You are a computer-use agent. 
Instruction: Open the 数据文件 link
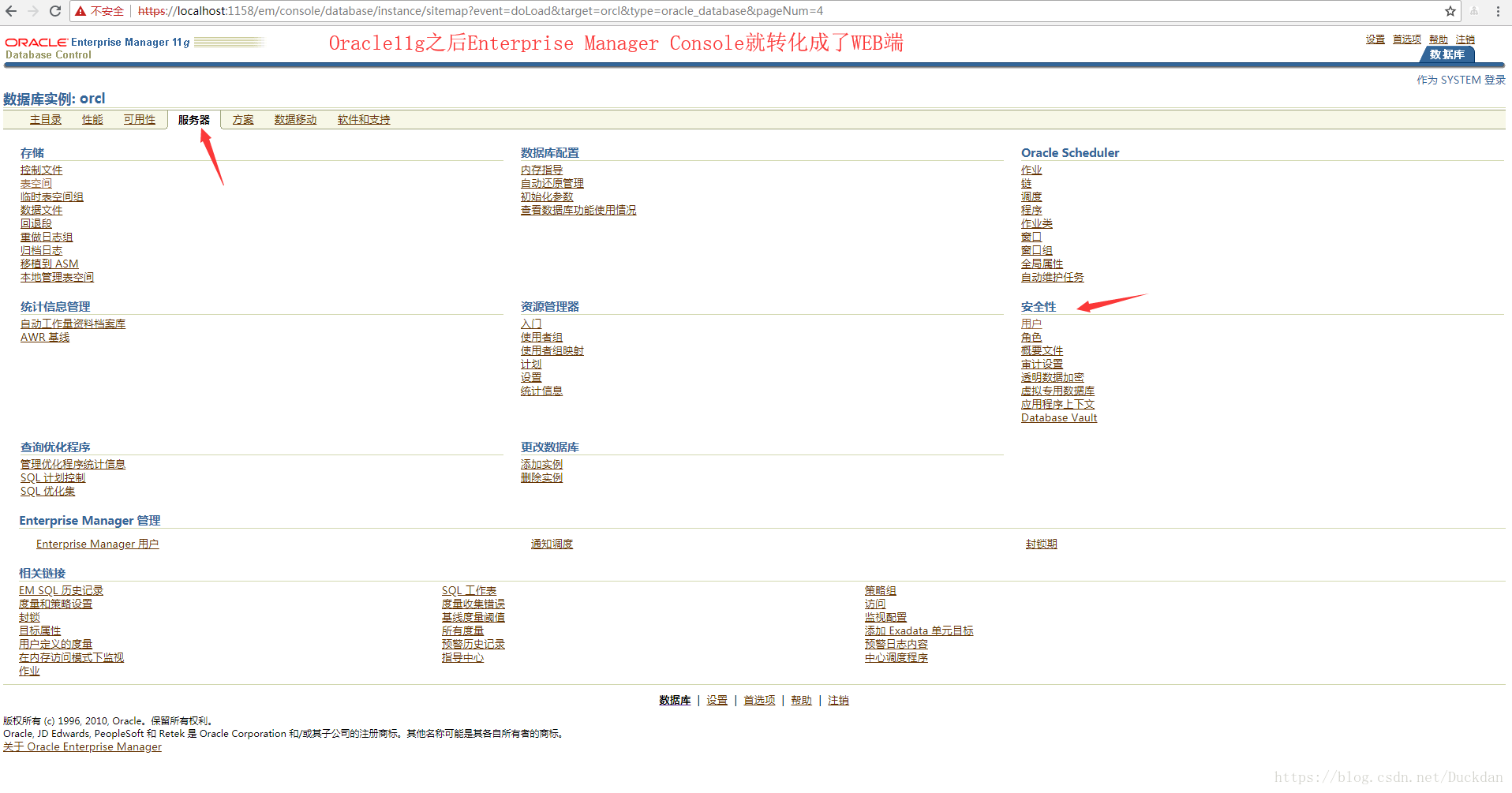coord(41,211)
